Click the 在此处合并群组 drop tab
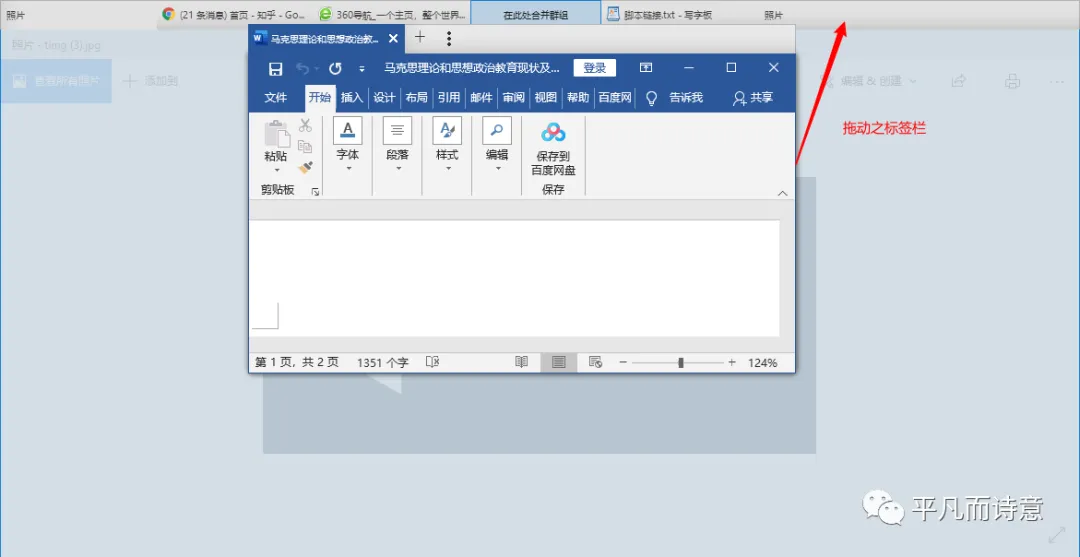The image size is (1080, 557). point(535,14)
